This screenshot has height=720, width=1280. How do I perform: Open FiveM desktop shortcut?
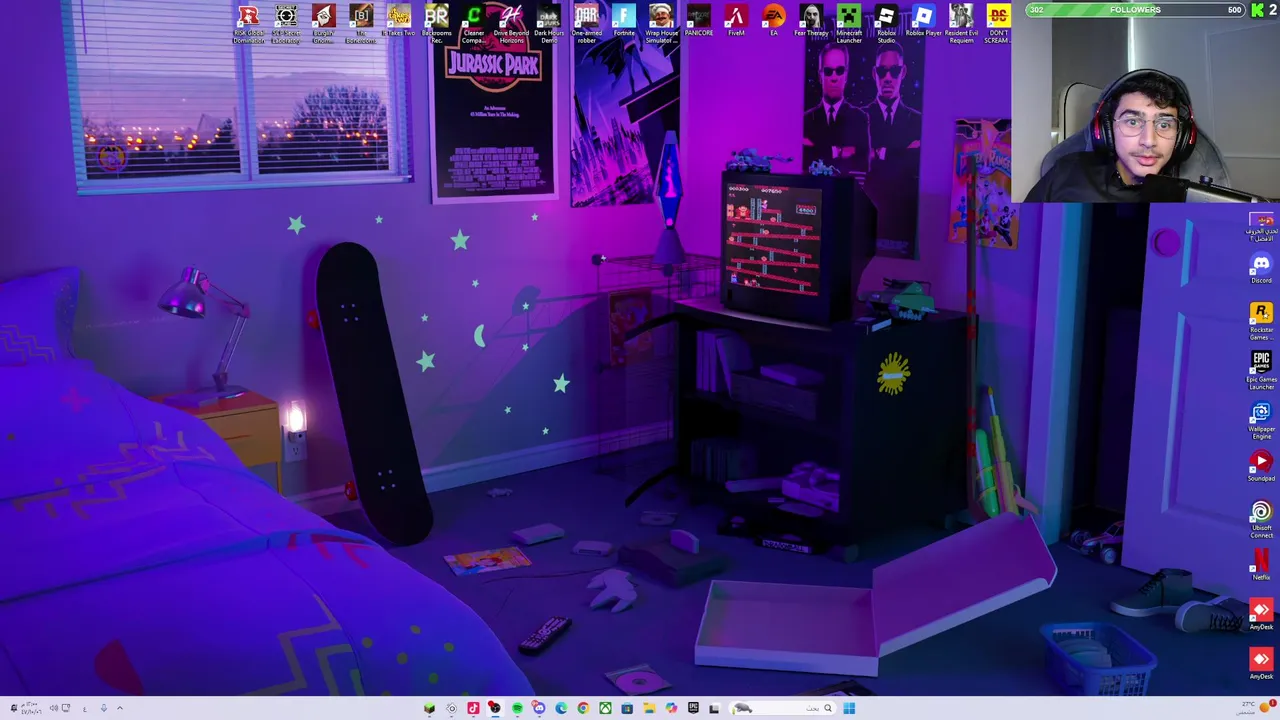click(736, 21)
